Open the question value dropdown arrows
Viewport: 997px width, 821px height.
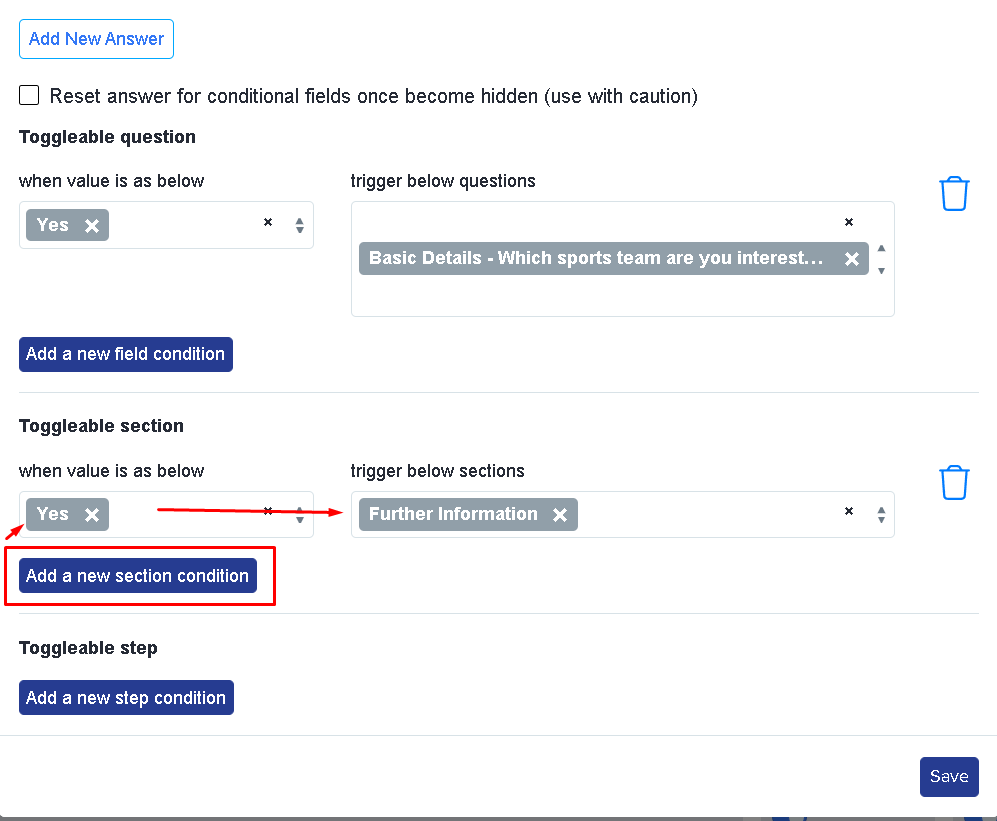tap(299, 225)
